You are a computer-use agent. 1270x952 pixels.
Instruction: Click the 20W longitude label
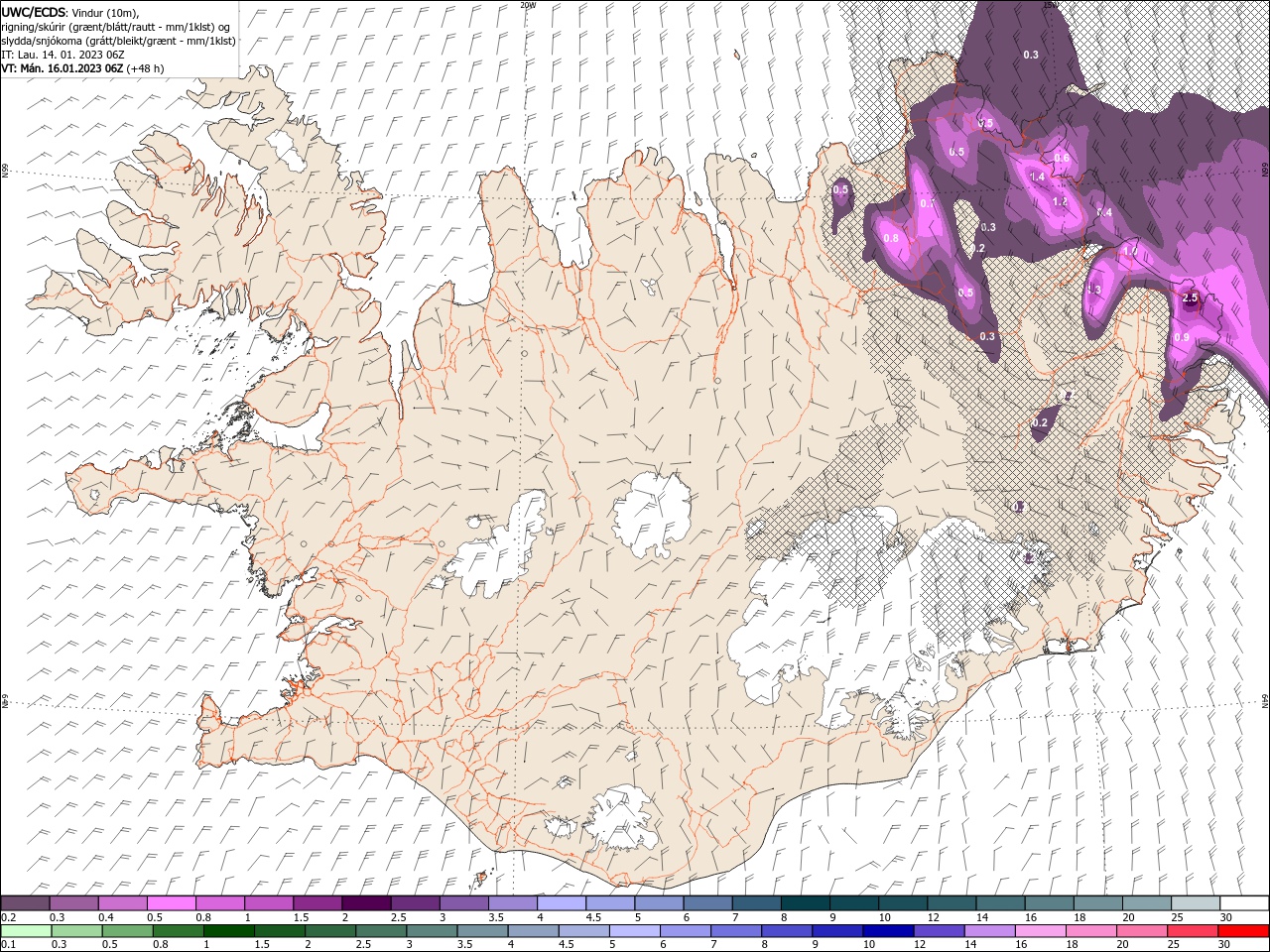pyautogui.click(x=529, y=5)
